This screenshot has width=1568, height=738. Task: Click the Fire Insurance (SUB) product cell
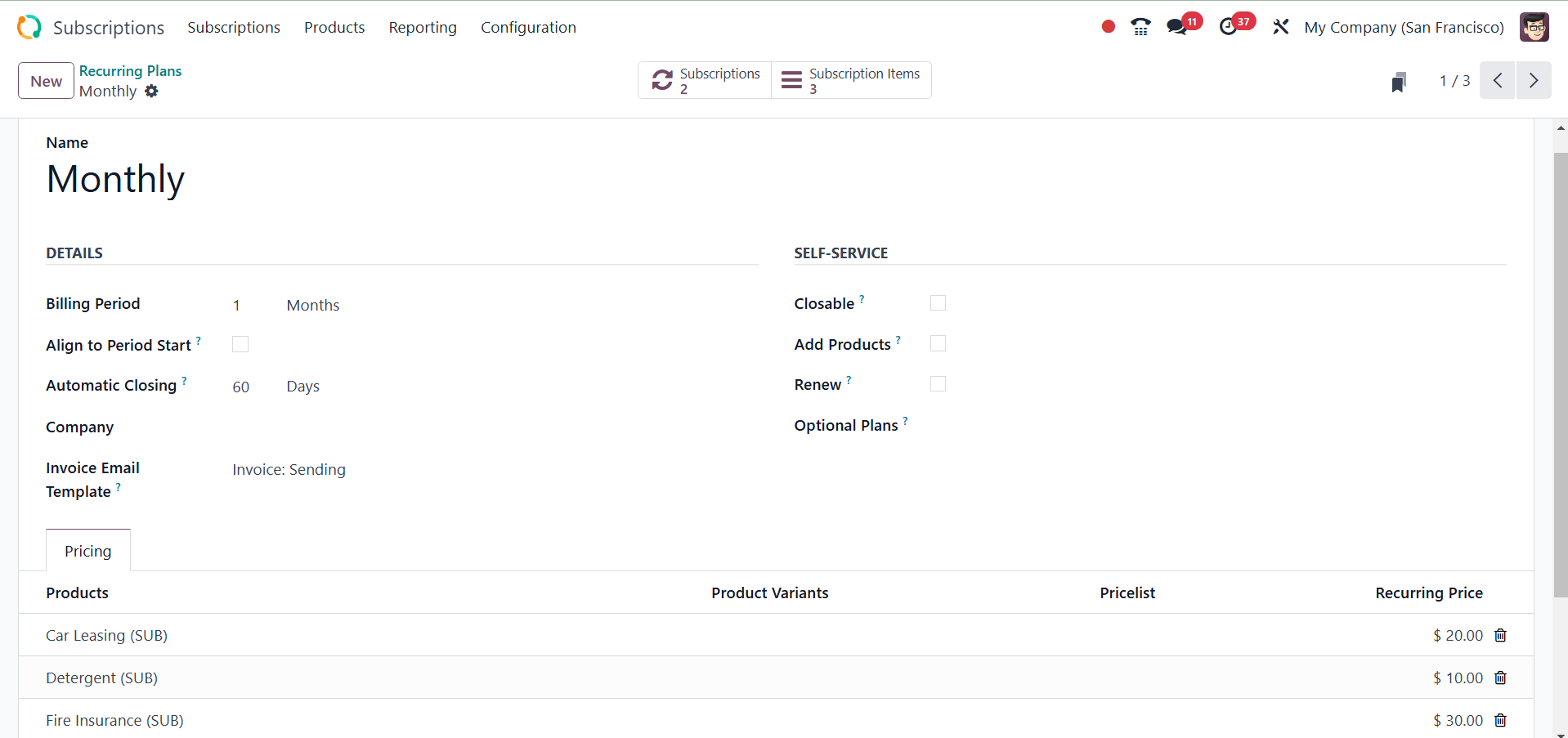coord(114,720)
